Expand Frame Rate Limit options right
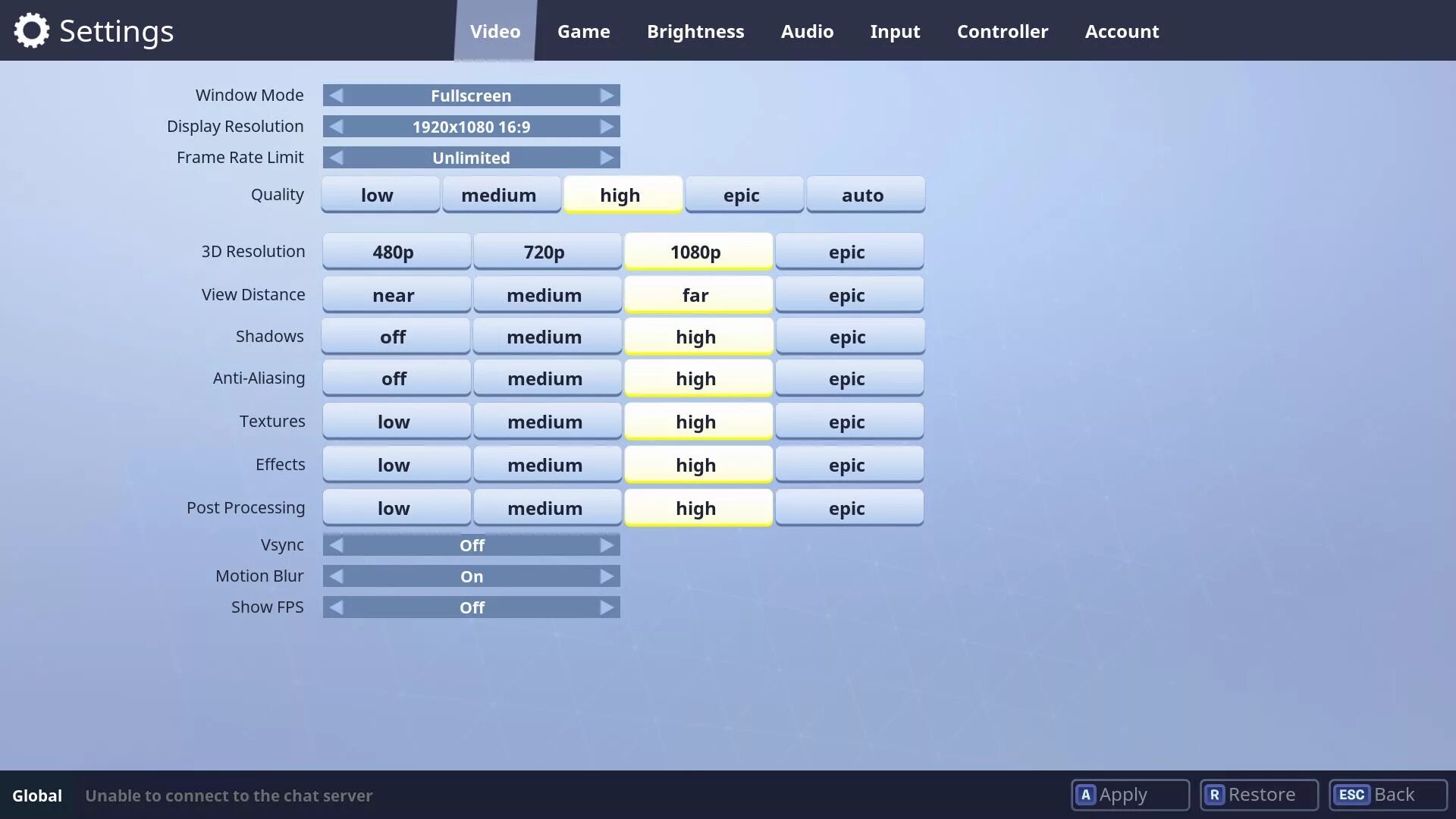The height and width of the screenshot is (819, 1456). point(607,157)
